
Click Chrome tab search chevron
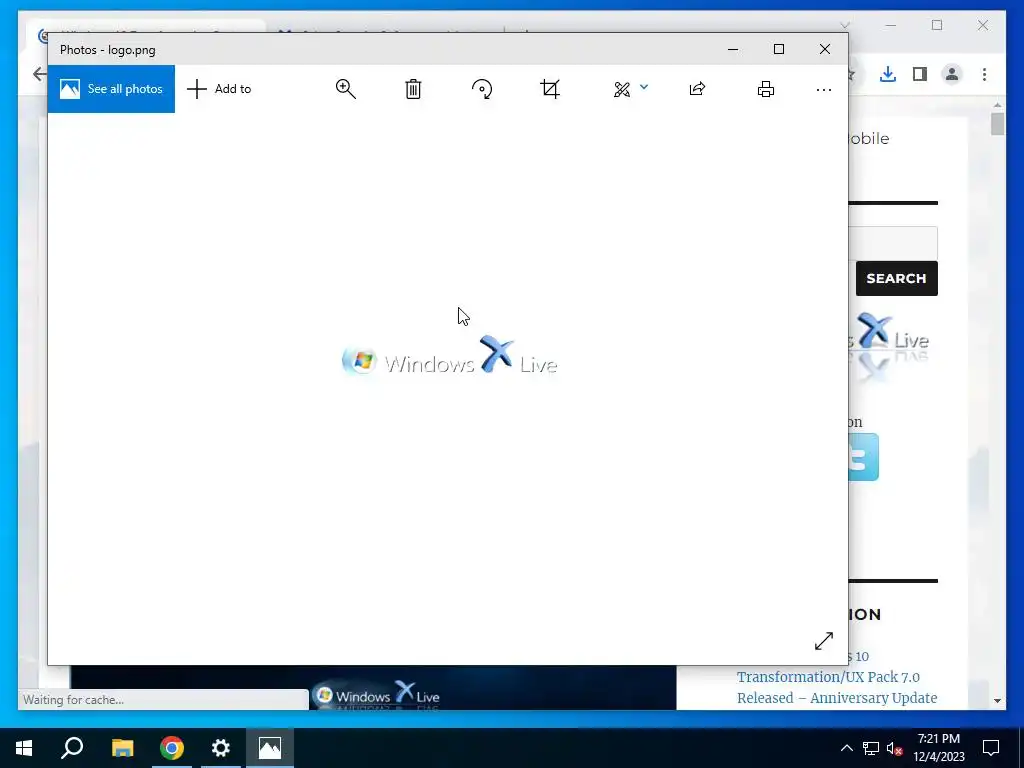tap(845, 25)
